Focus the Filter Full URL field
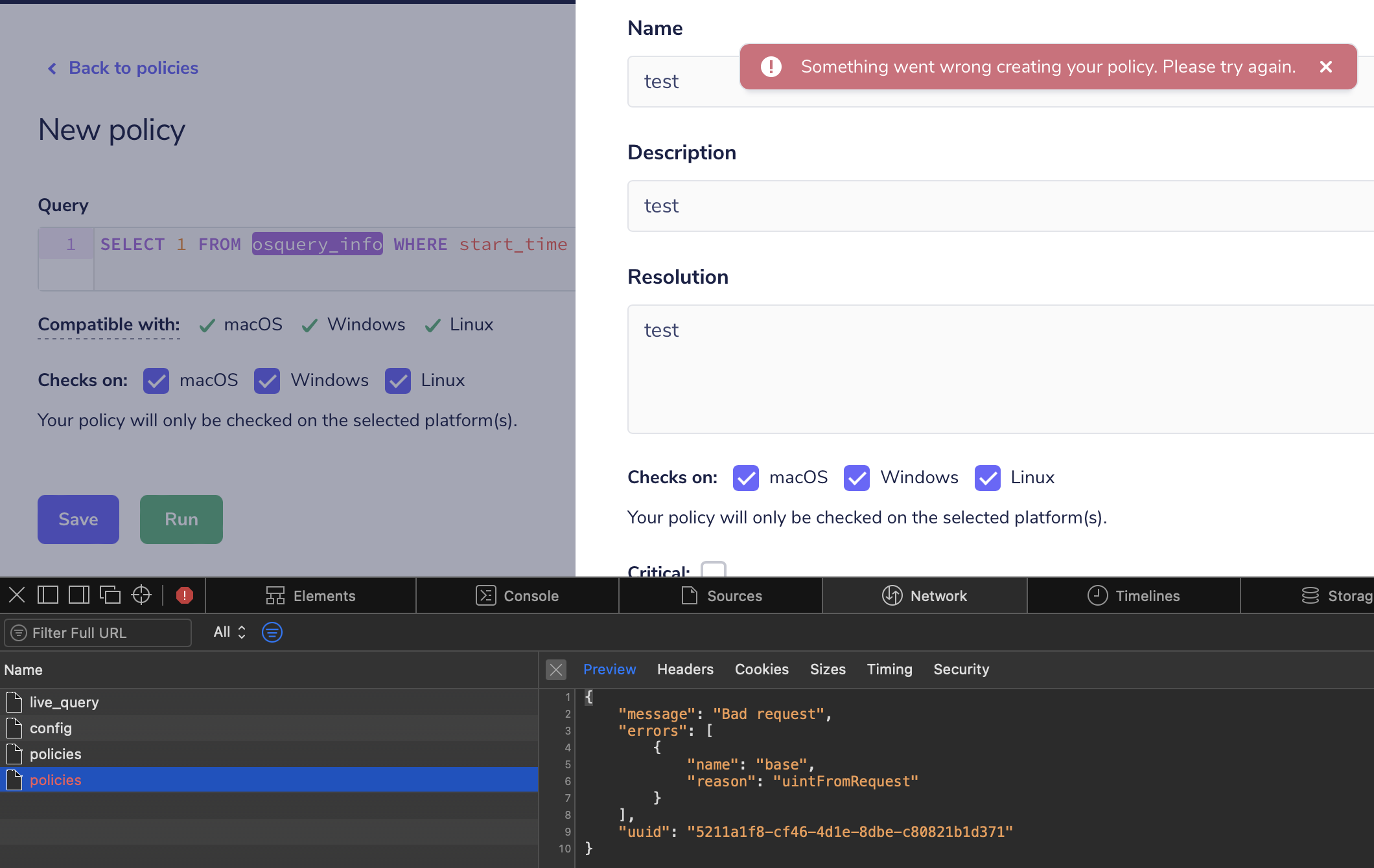This screenshot has height=868, width=1374. tap(98, 633)
